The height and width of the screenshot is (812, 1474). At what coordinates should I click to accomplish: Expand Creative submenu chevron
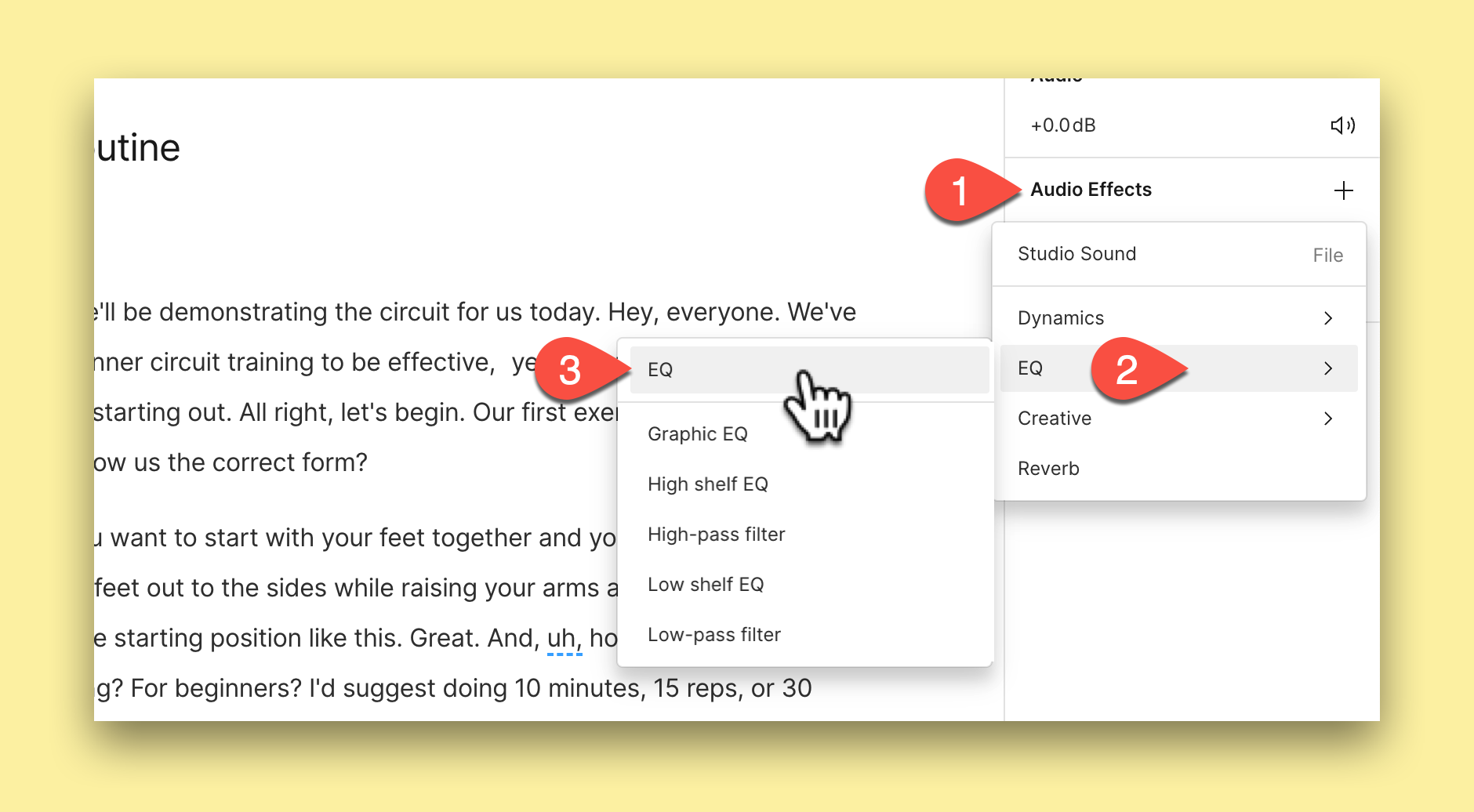coord(1328,419)
